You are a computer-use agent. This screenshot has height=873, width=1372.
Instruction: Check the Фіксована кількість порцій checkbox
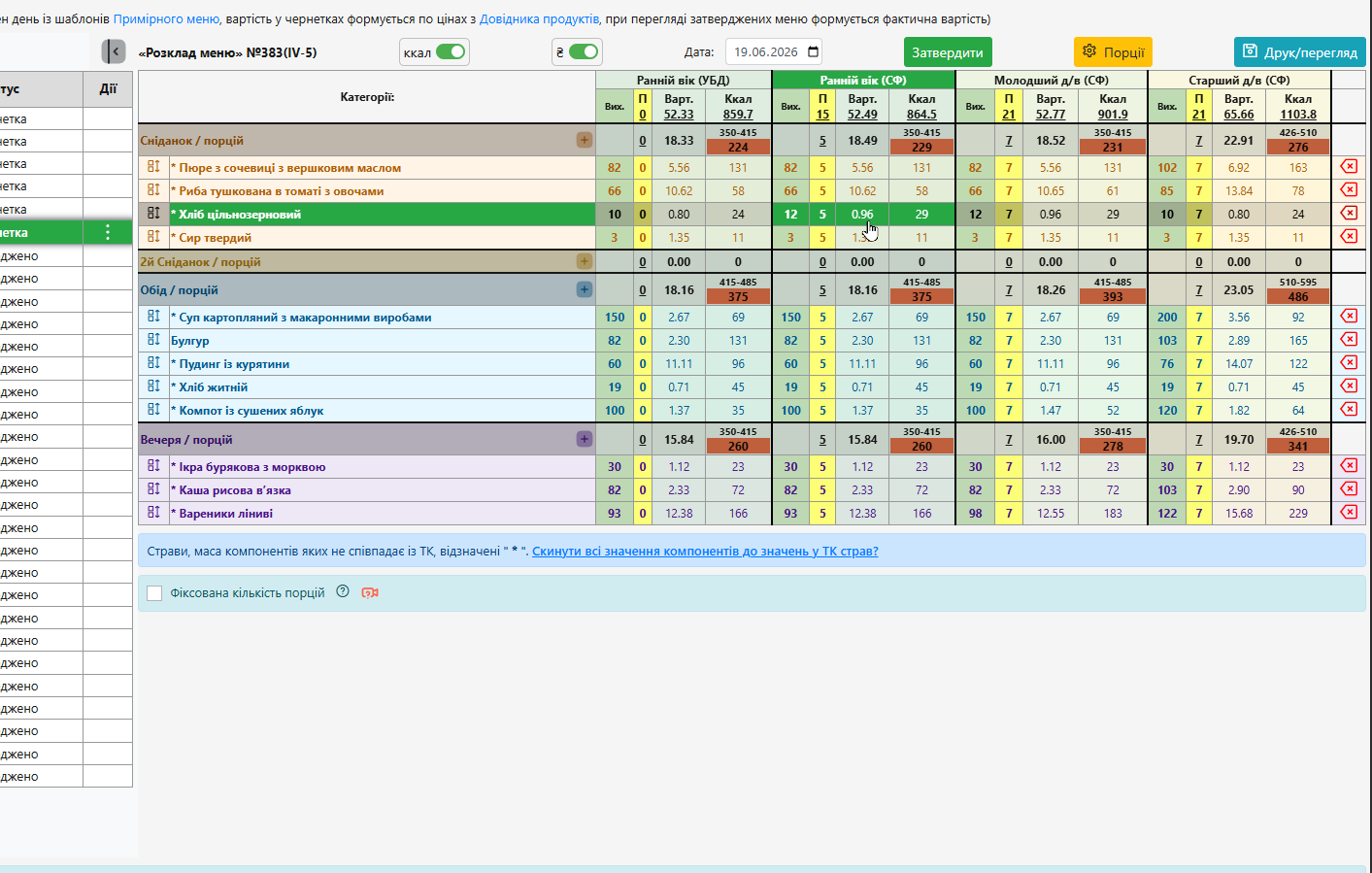coord(154,592)
